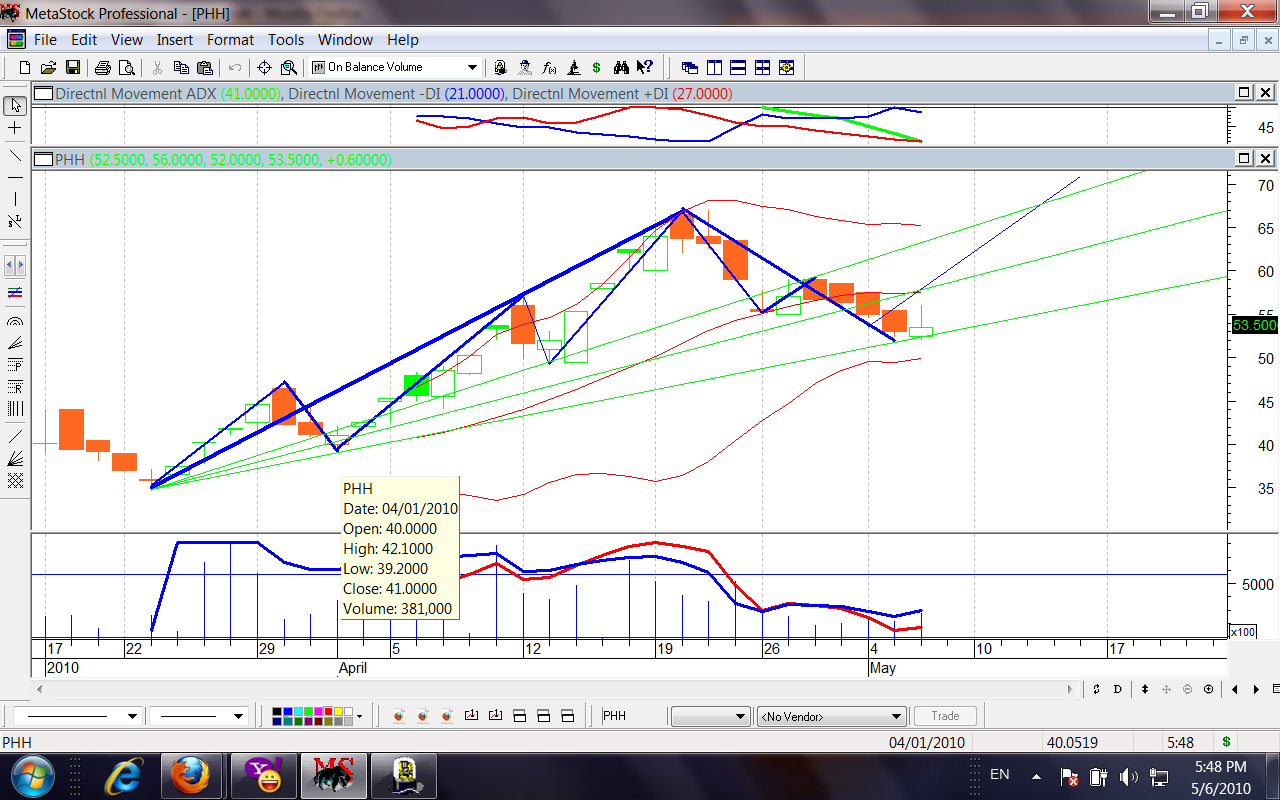This screenshot has height=800, width=1280.
Task: Open the No Vendor dropdown
Action: (x=832, y=716)
